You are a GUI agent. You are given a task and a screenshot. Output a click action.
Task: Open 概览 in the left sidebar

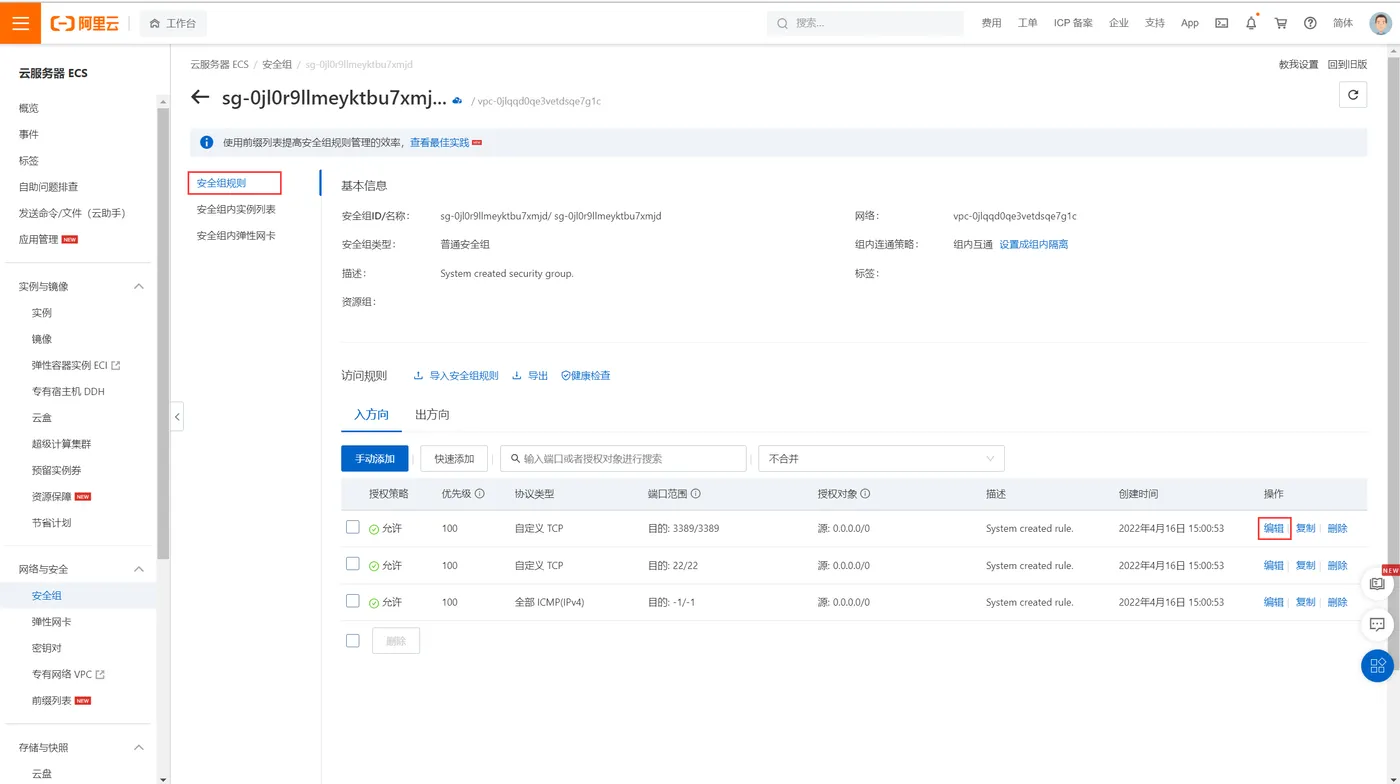pyautogui.click(x=29, y=108)
